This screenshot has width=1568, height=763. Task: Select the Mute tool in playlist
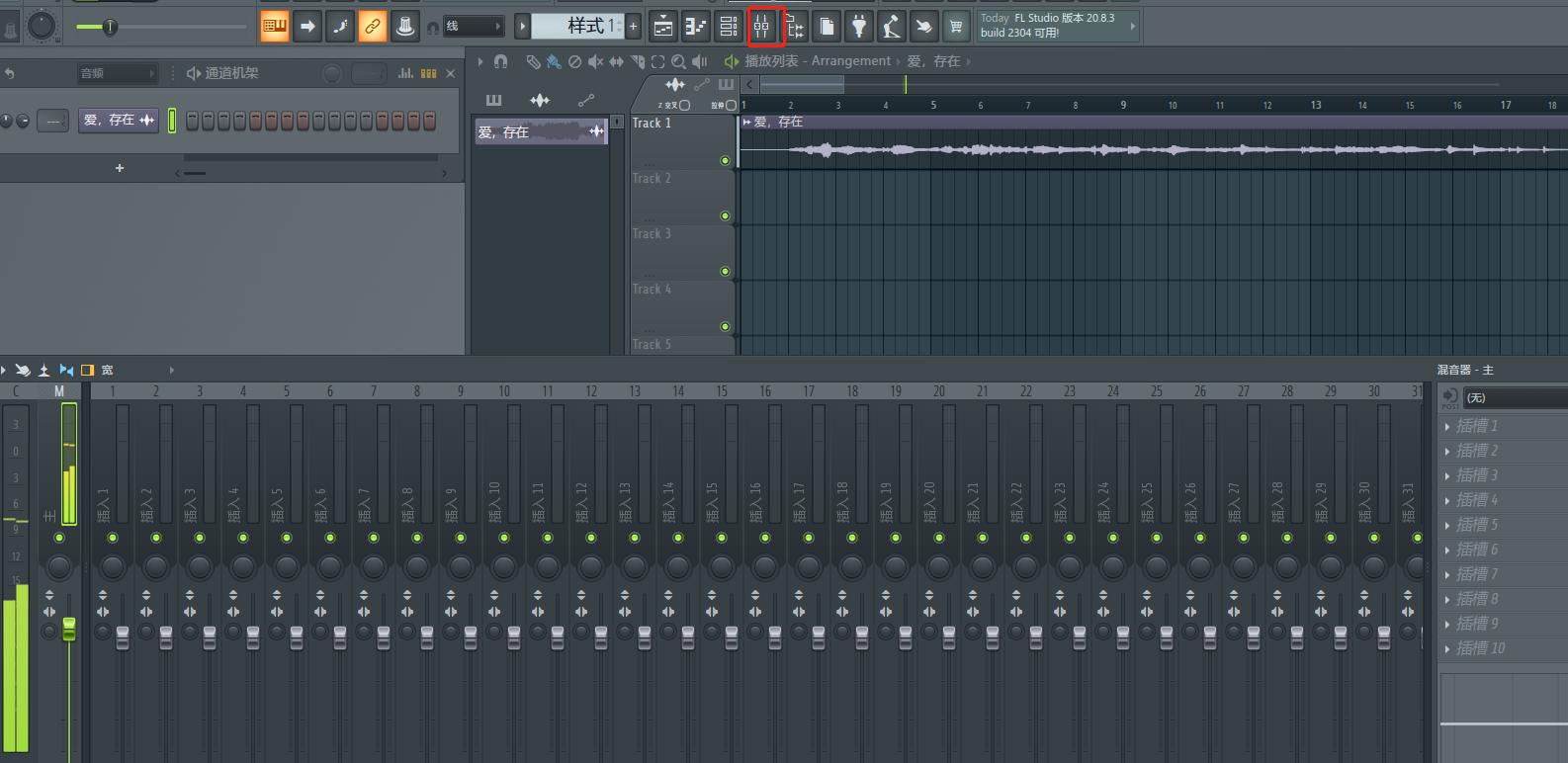click(595, 61)
